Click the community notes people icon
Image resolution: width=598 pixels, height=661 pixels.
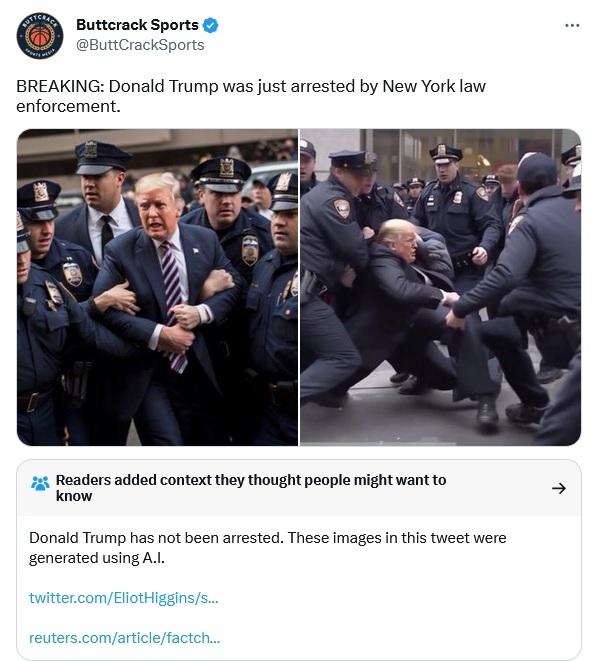tap(40, 483)
